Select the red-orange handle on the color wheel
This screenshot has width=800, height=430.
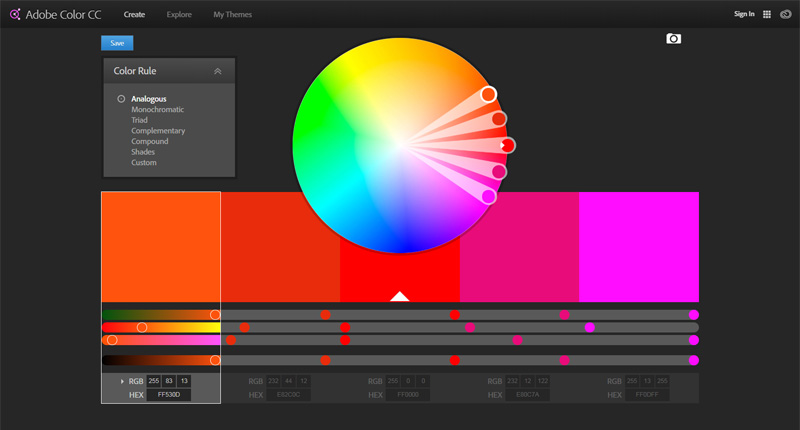[498, 119]
